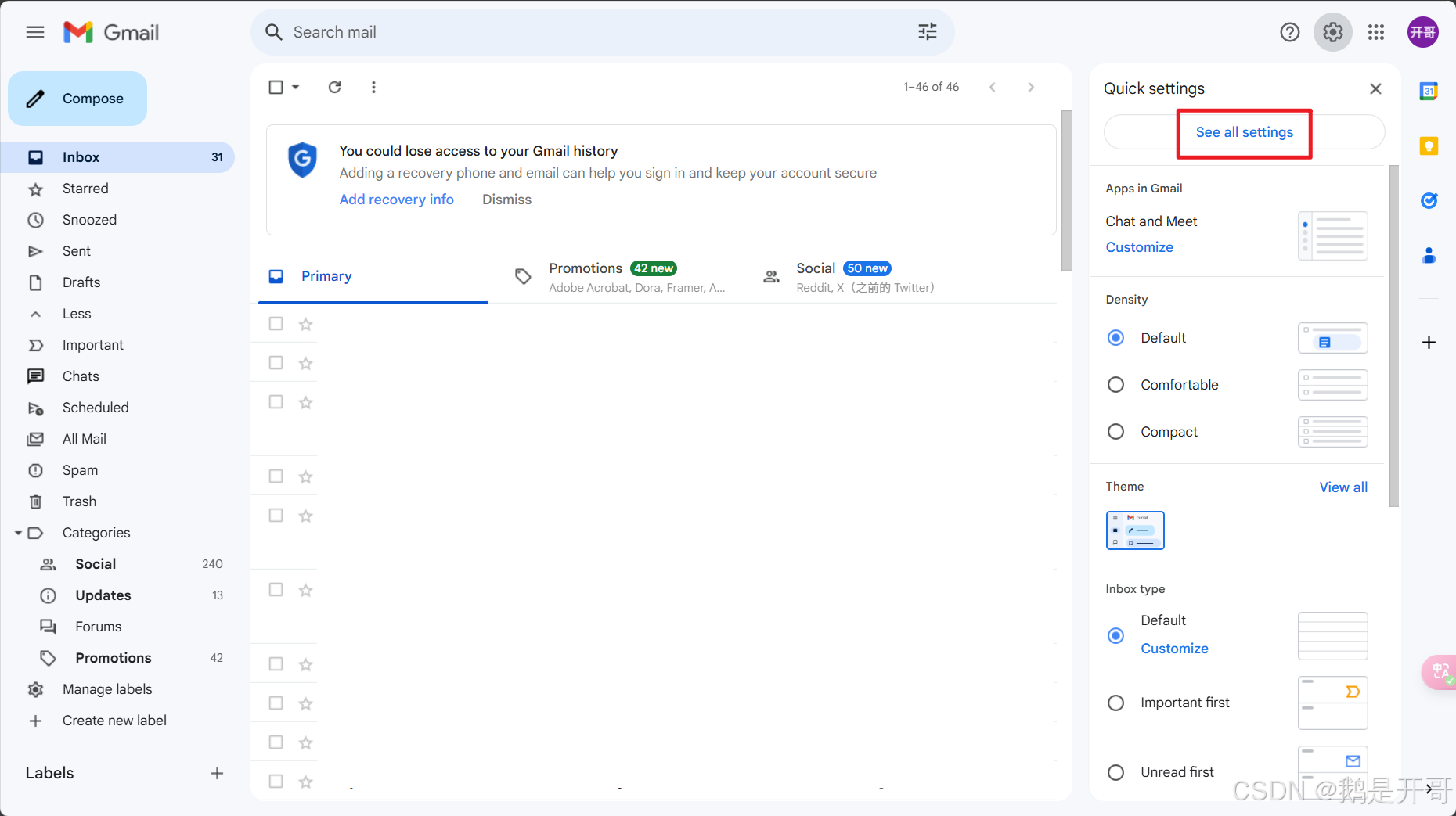
Task: Refresh the inbox
Action: pos(335,87)
